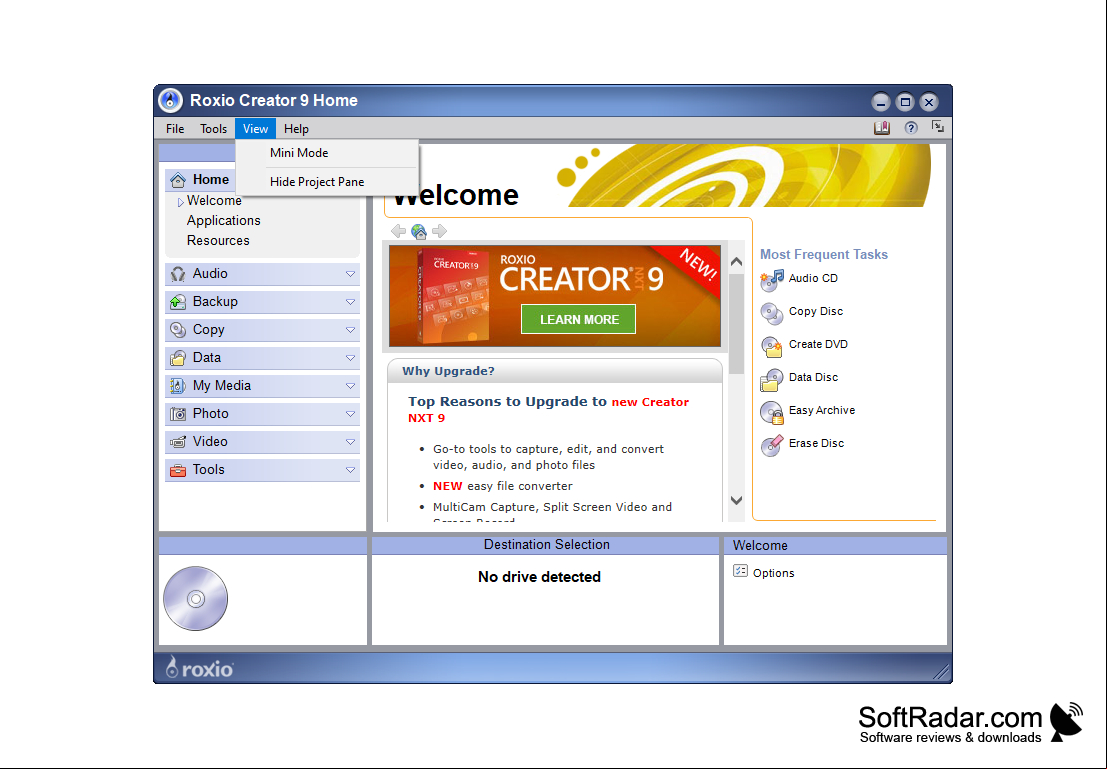
Task: Maximize the Roxio Creator window
Action: (905, 102)
